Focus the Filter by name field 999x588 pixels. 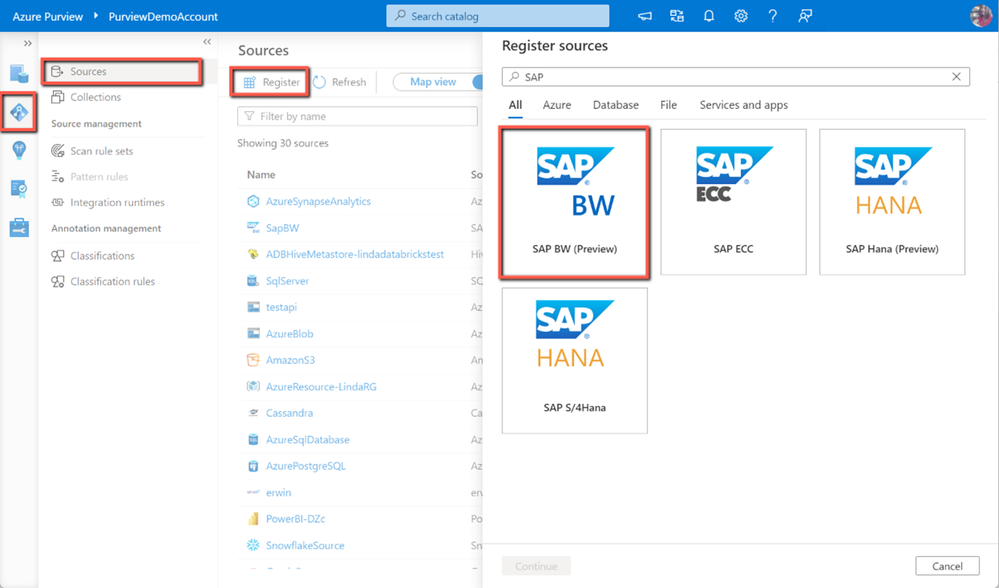coord(357,116)
